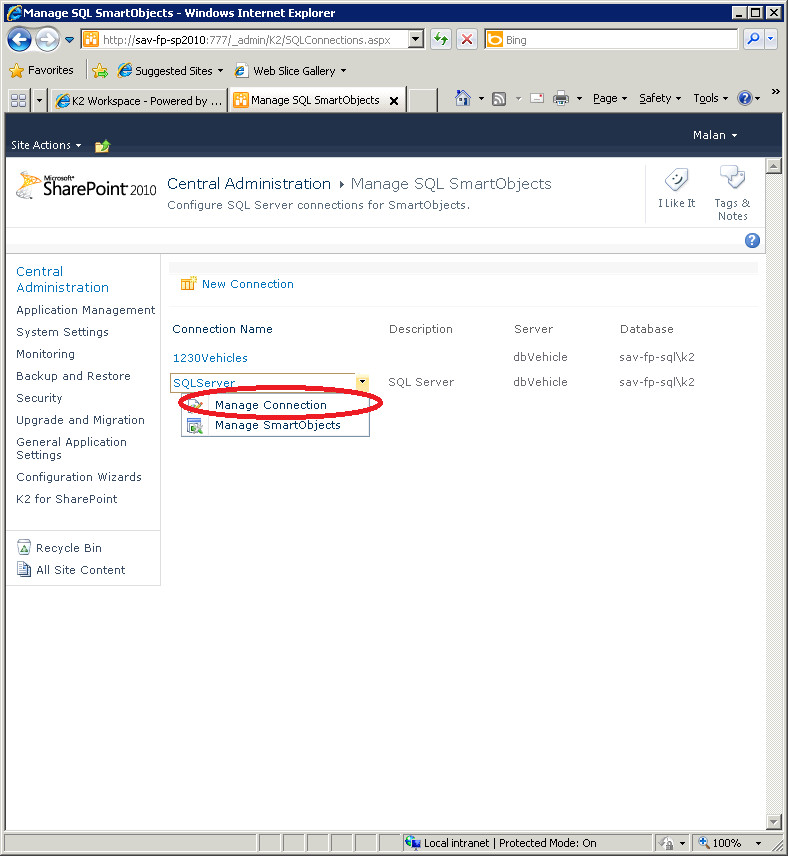Open the Suggested Sites link
The width and height of the screenshot is (788, 856).
click(171, 70)
